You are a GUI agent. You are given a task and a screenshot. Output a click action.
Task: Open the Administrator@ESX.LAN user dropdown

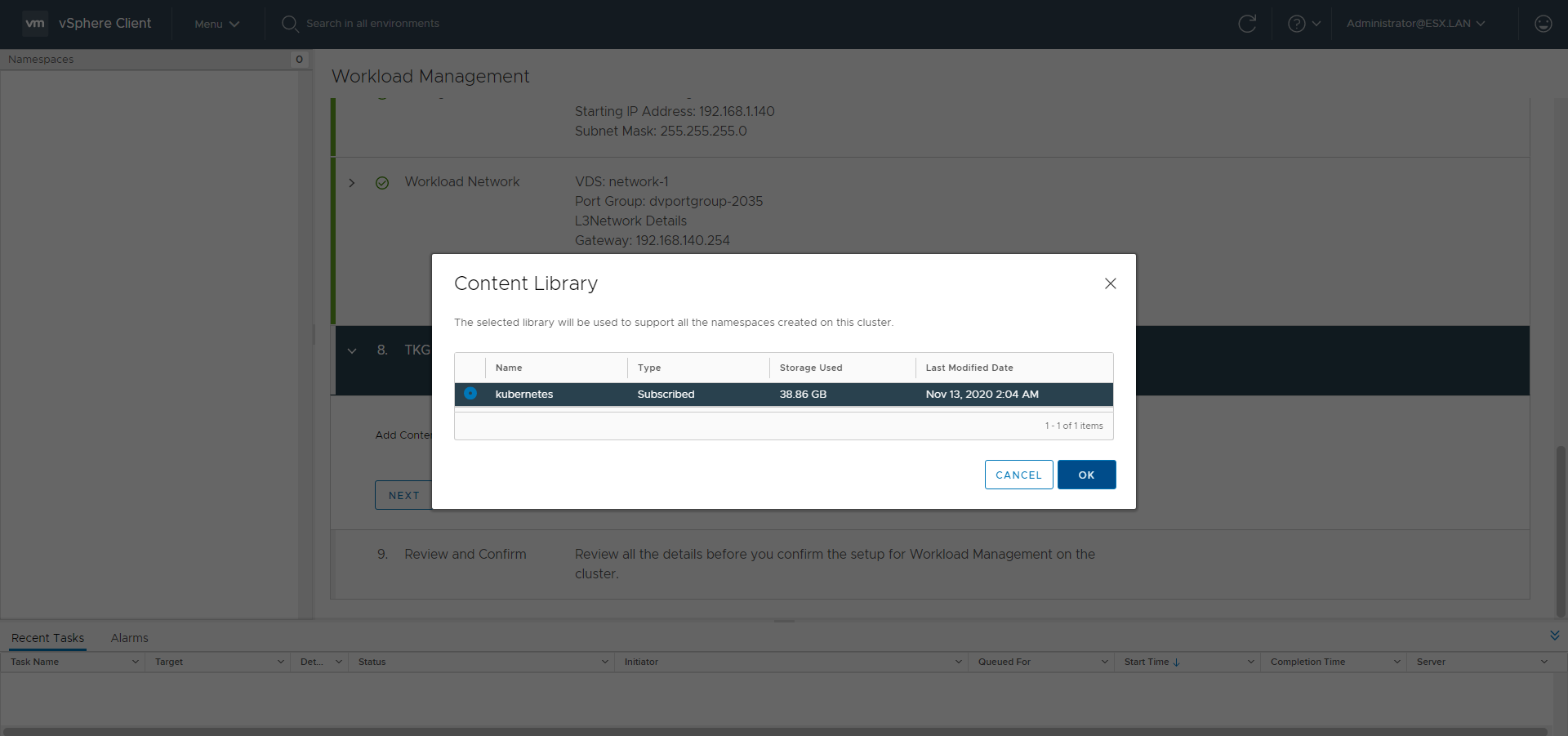click(x=1415, y=24)
